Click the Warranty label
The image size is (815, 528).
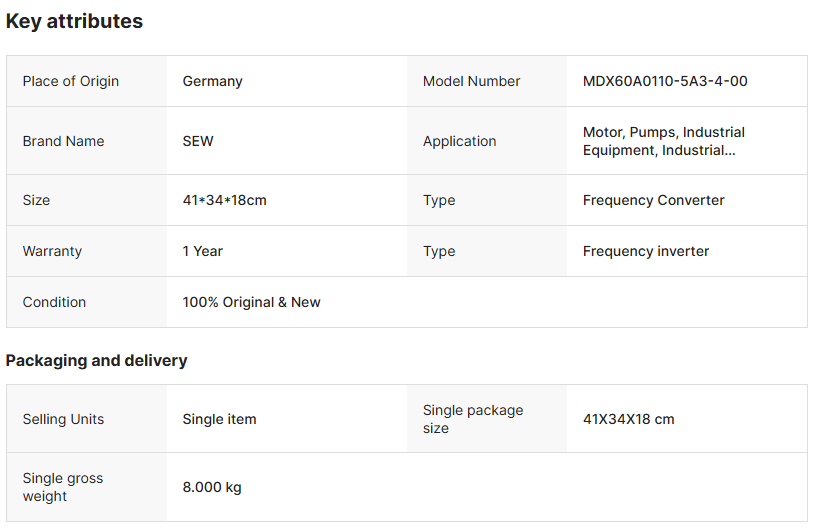coord(52,251)
